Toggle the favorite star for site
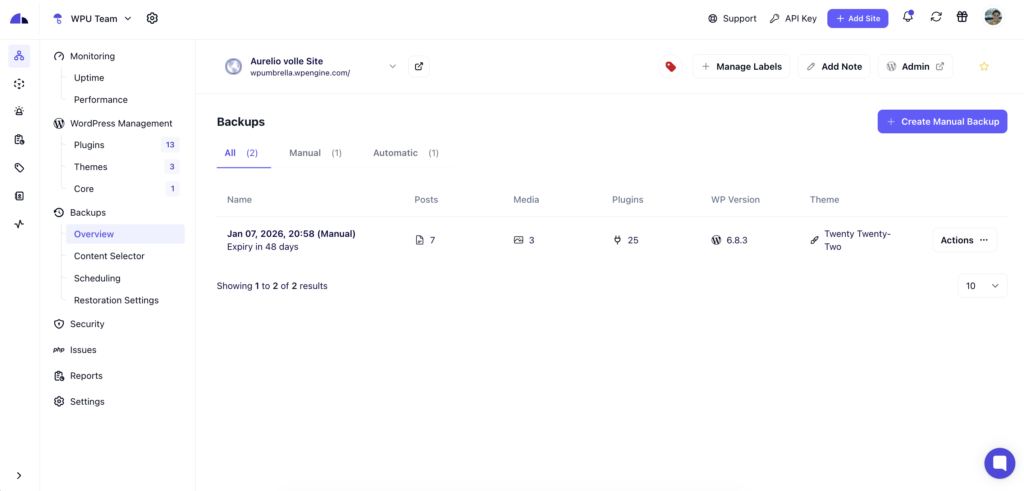 [984, 67]
